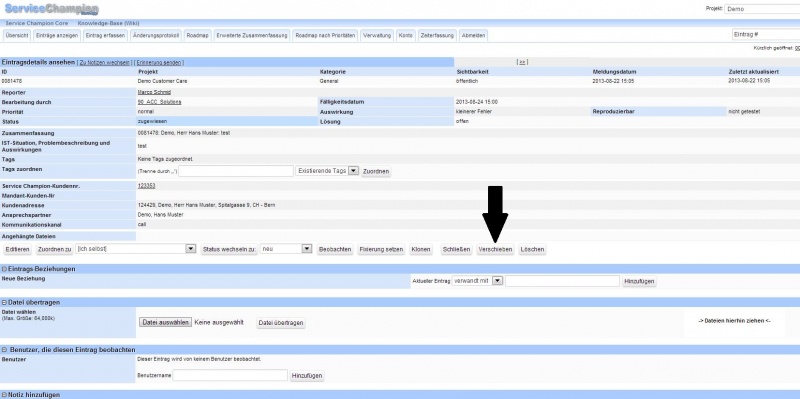Select the Fälligkeitsdatum value 2013-08-24 15:00
The image size is (800, 399).
point(477,102)
